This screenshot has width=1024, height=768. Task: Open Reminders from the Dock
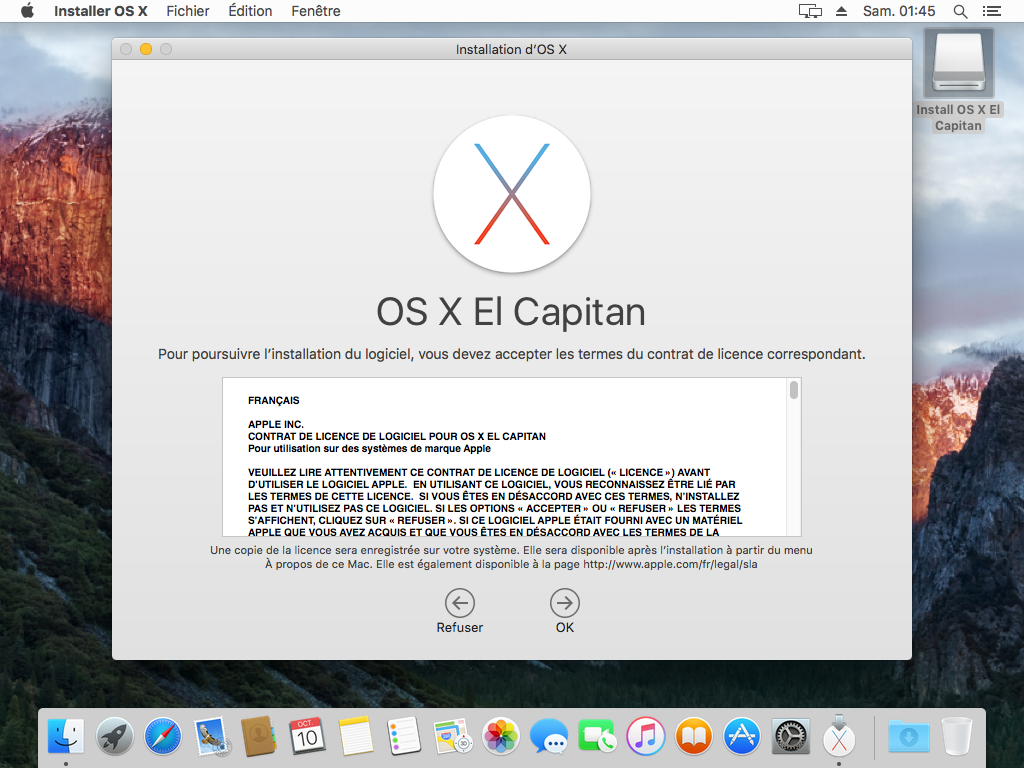[404, 737]
